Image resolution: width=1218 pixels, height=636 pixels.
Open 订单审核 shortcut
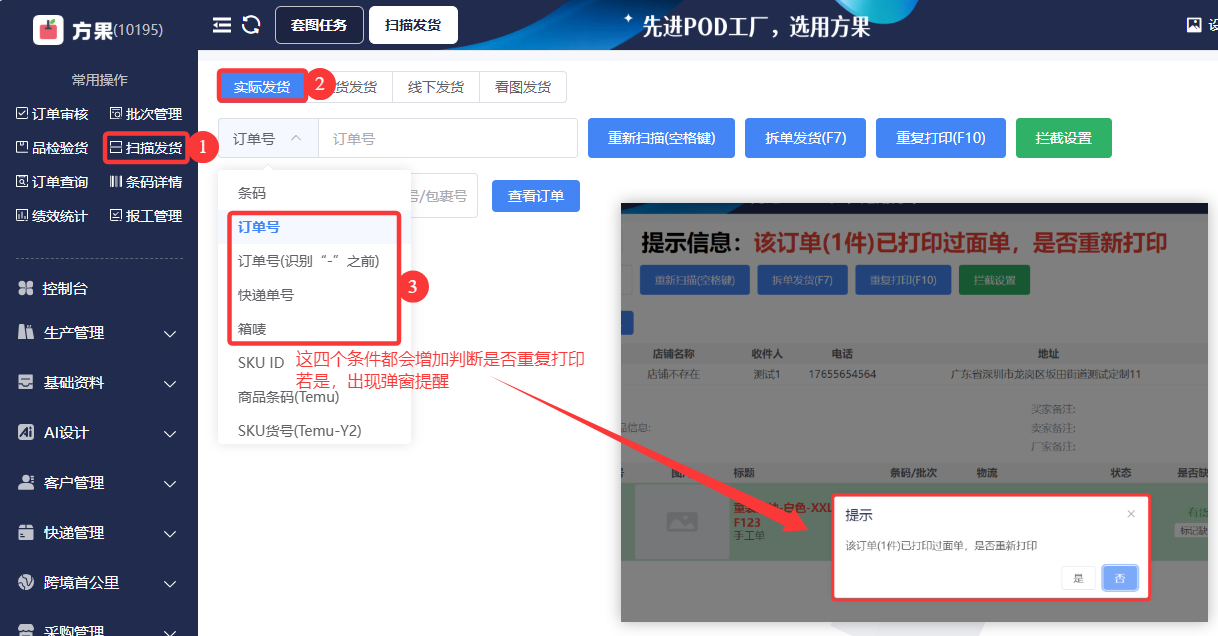[52, 114]
